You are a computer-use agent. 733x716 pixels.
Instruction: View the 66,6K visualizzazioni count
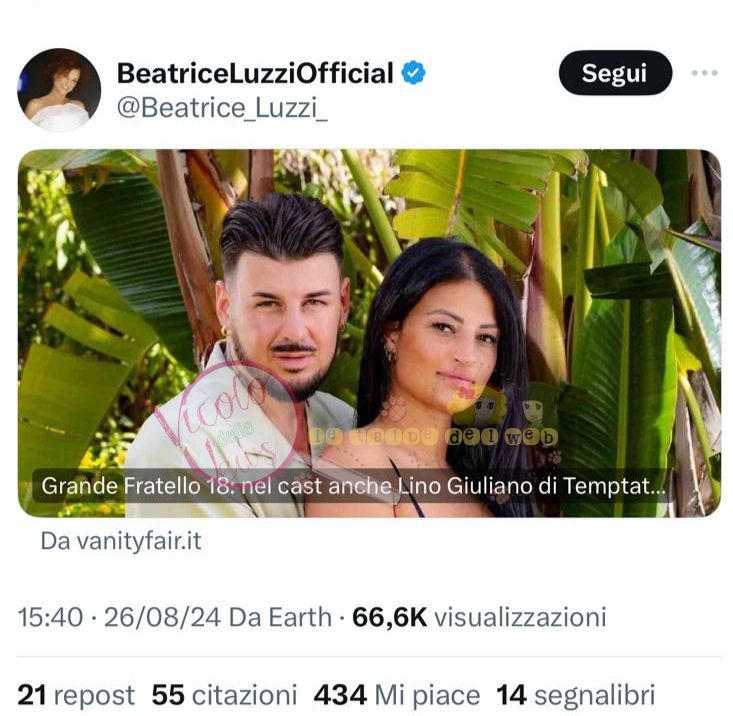(480, 617)
